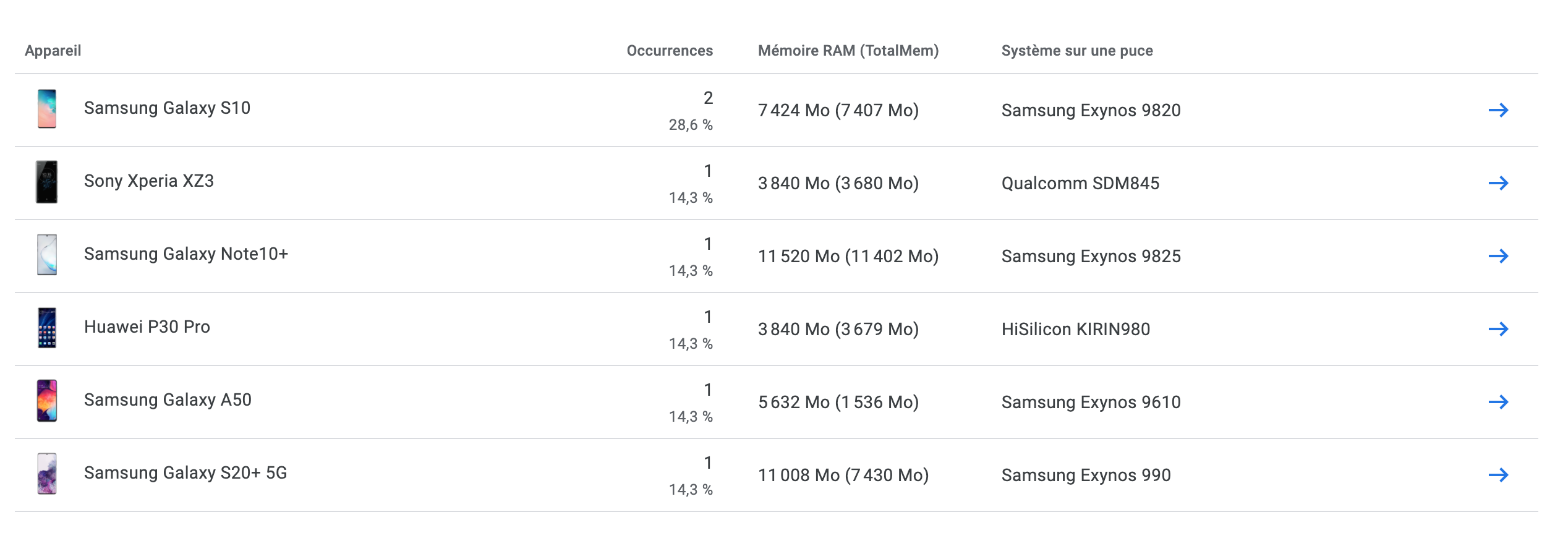Click the Huawei P30 Pro device name

[x=147, y=327]
